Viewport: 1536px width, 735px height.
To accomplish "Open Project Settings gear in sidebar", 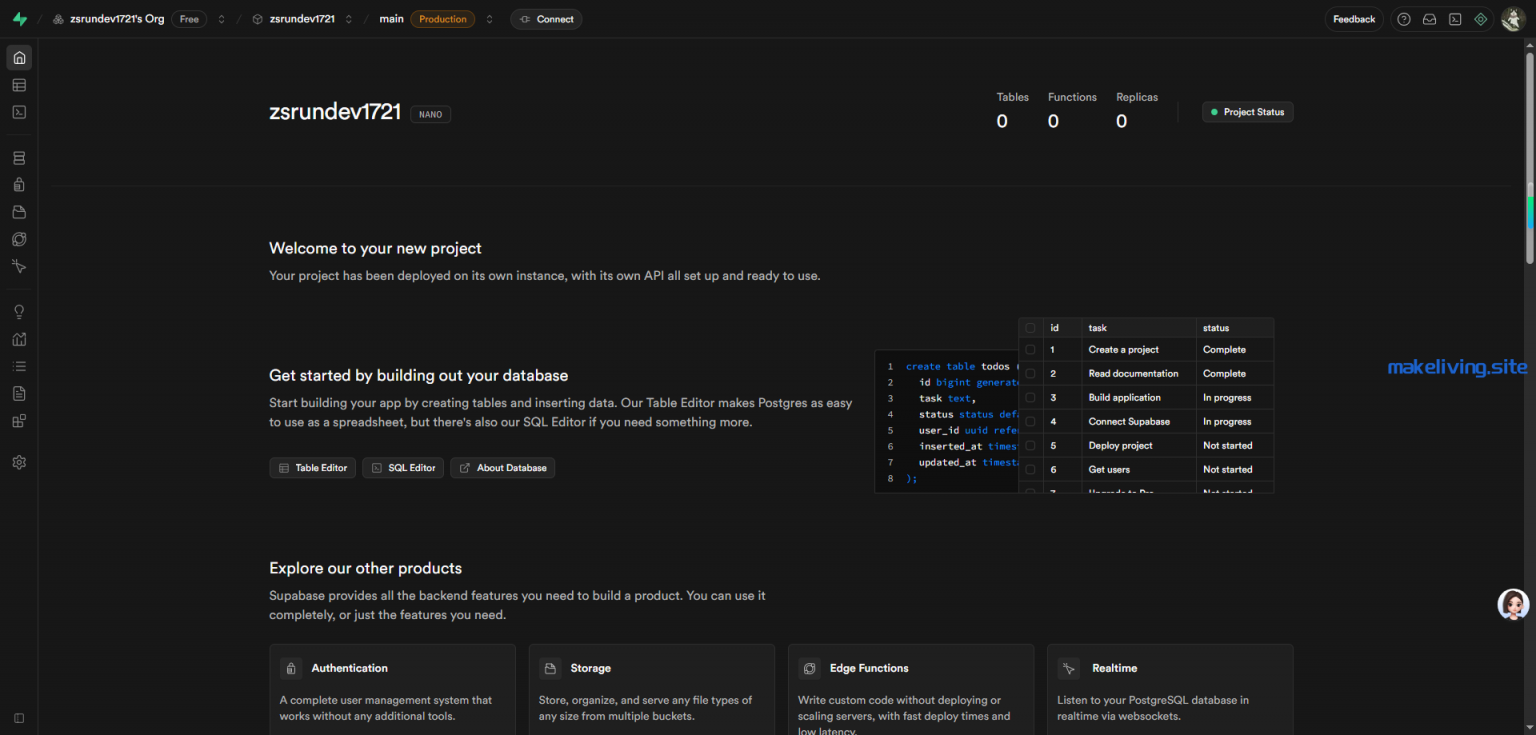I will pos(19,462).
